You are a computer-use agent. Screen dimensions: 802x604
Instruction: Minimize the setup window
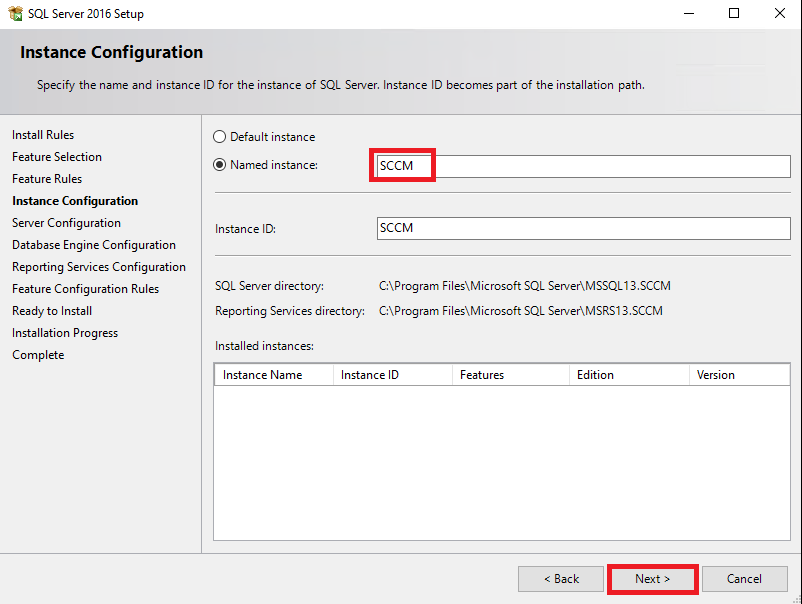[689, 13]
